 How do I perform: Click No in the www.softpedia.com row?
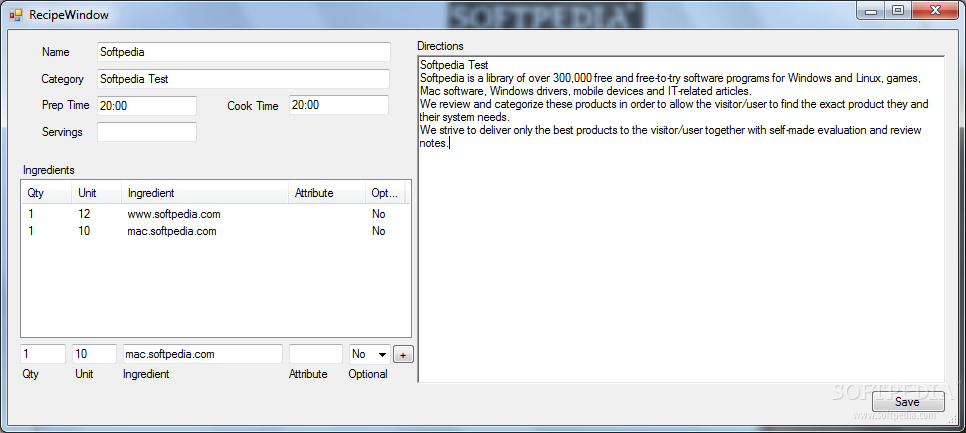tap(378, 214)
